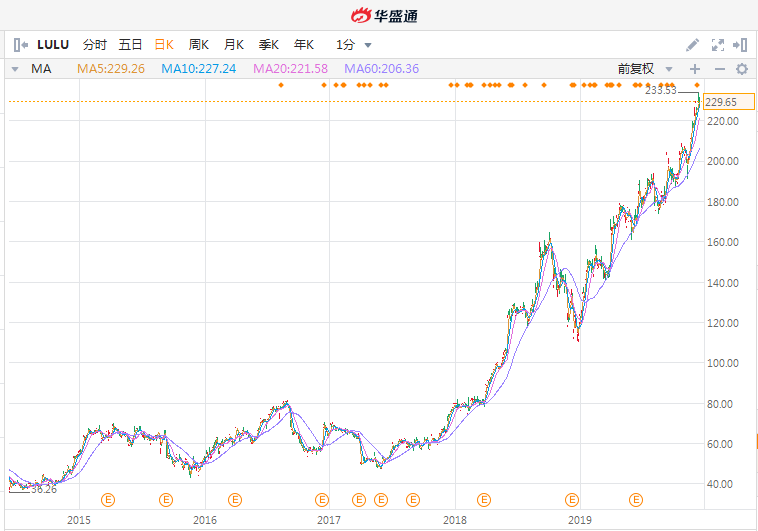Screen dimensions: 758x531
Task: Toggle the MA20 moving average line
Action: (290, 69)
